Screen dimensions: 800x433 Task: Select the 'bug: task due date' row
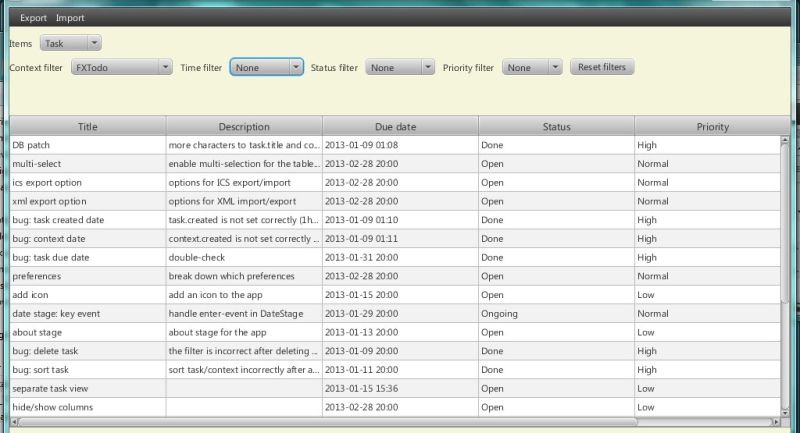pos(395,258)
